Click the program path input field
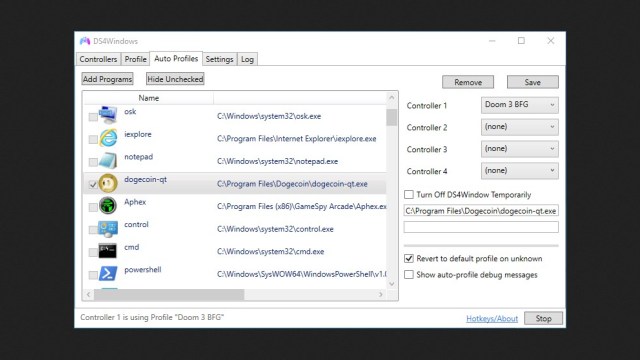 [481, 211]
